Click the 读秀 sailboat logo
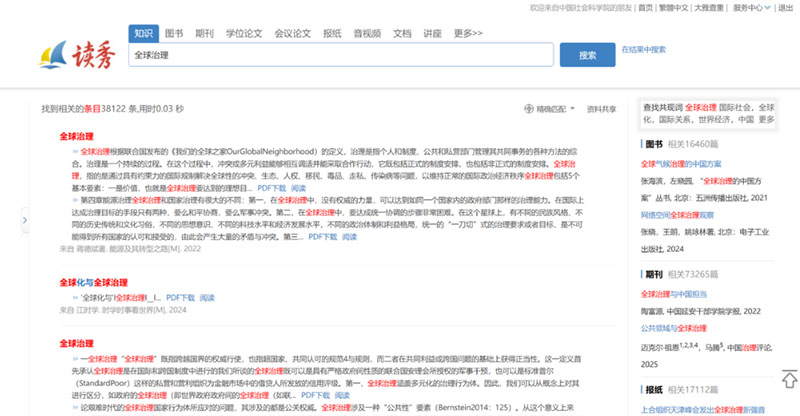This screenshot has height=416, width=800. click(75, 57)
